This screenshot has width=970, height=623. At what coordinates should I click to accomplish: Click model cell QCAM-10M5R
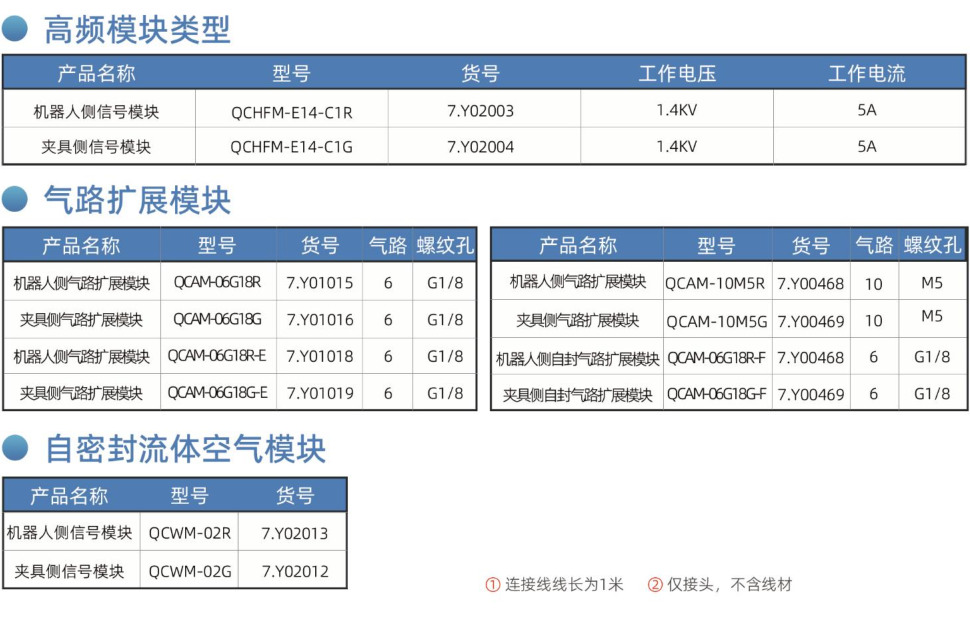tap(715, 283)
